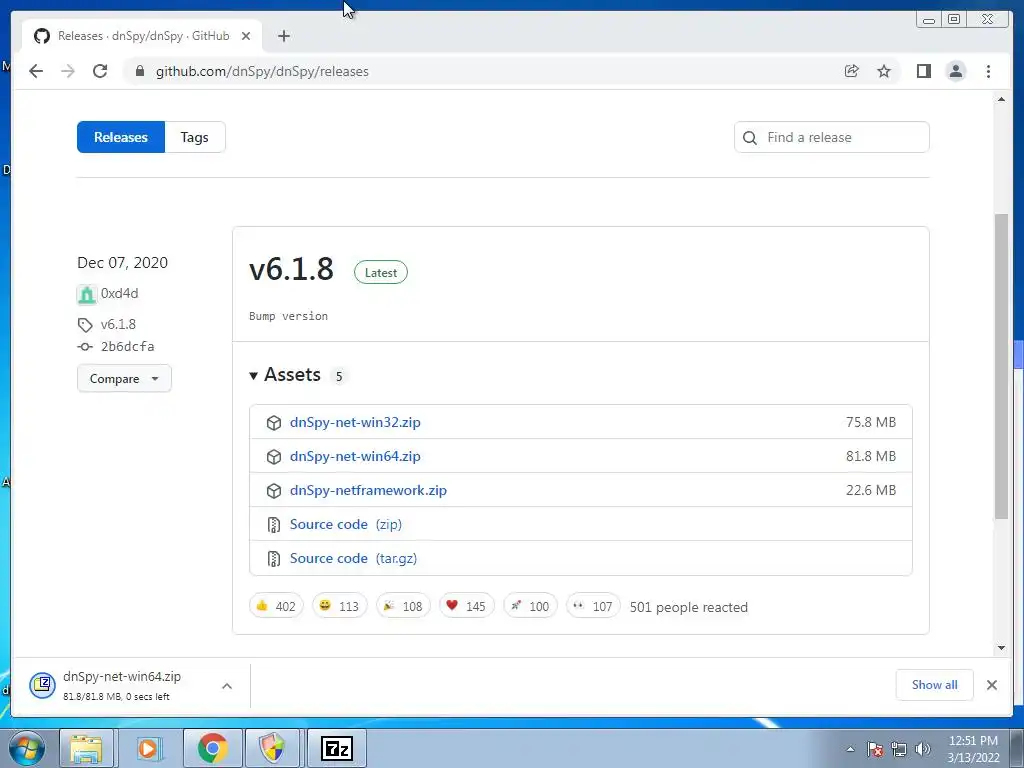Close the downloads bar

[x=991, y=685]
